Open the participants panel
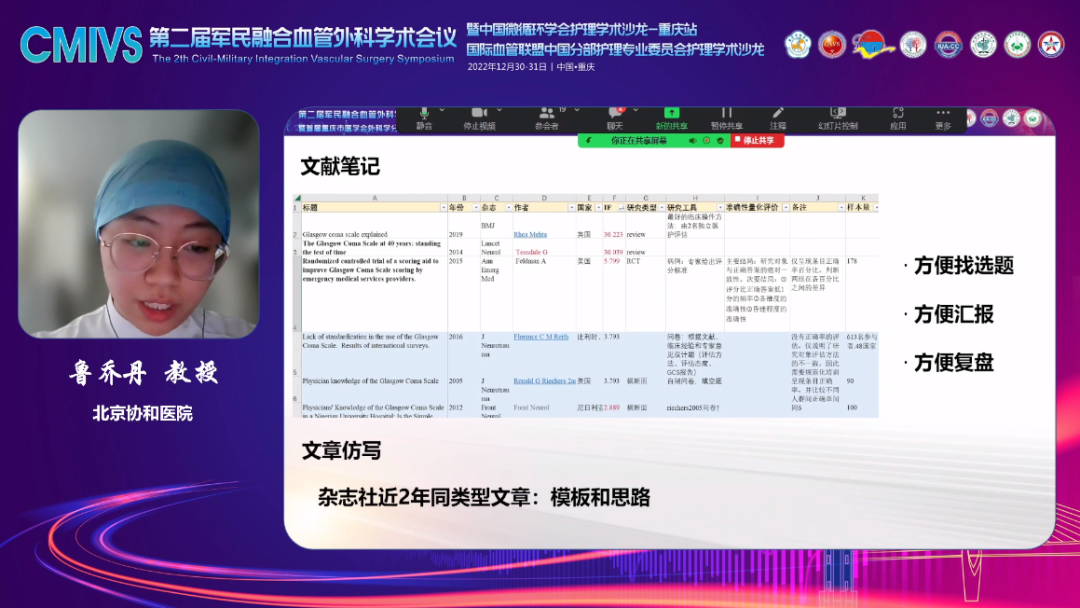This screenshot has width=1080, height=608. point(546,118)
